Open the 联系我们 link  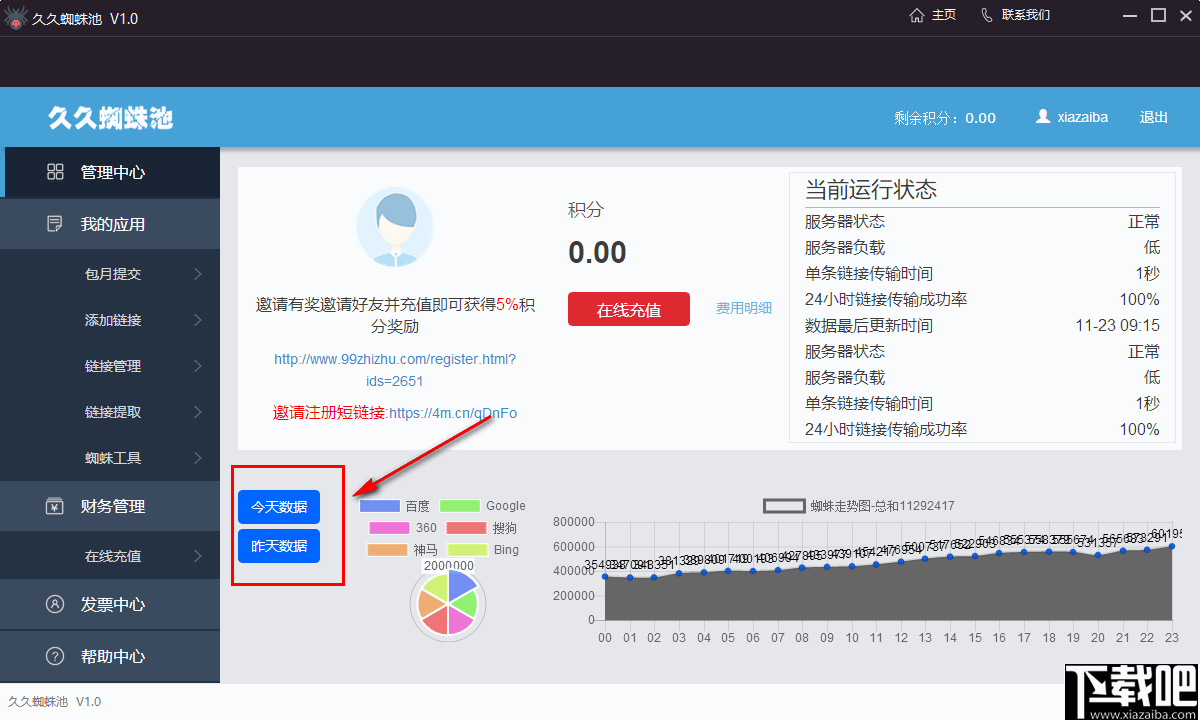tap(1026, 15)
